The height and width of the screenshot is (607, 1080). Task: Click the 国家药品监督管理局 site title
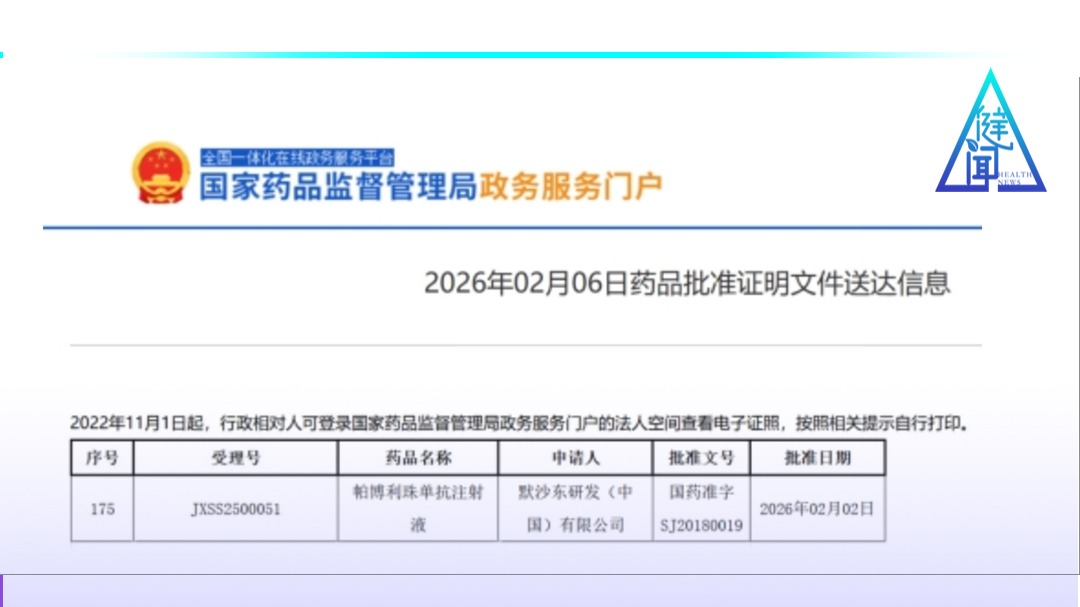338,187
